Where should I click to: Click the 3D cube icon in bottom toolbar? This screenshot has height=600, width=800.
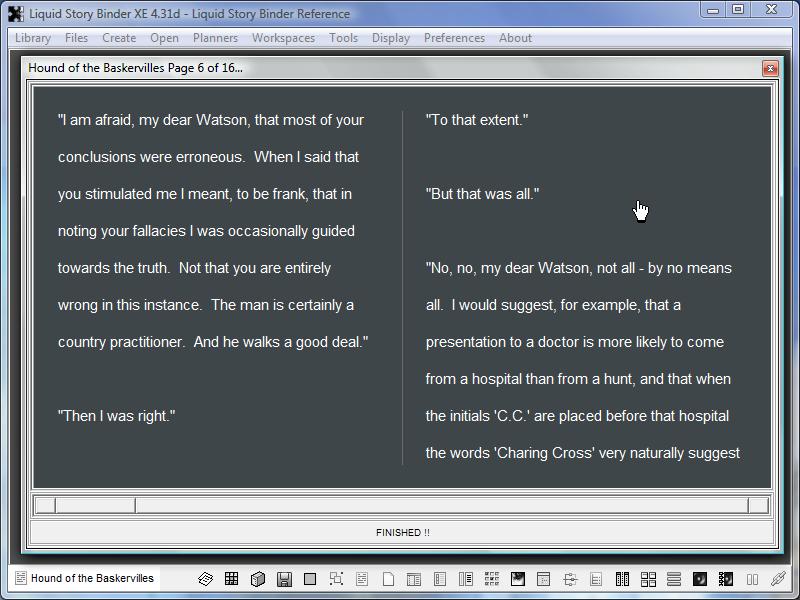[258, 579]
